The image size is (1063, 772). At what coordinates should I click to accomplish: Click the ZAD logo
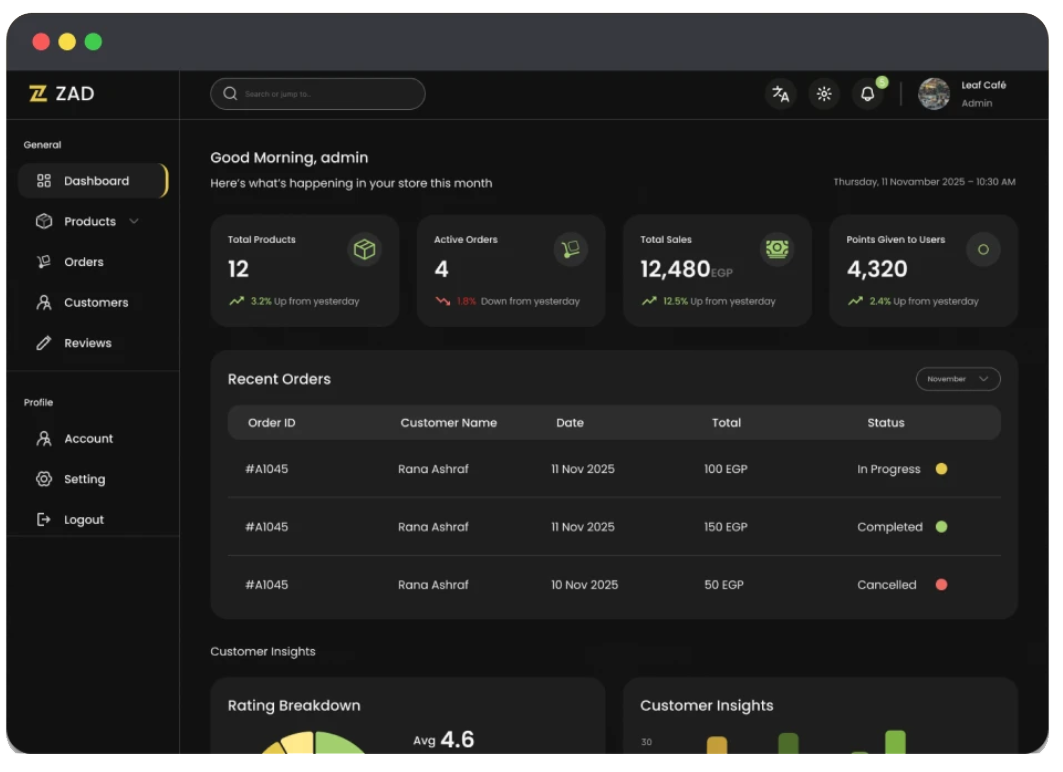[x=62, y=94]
